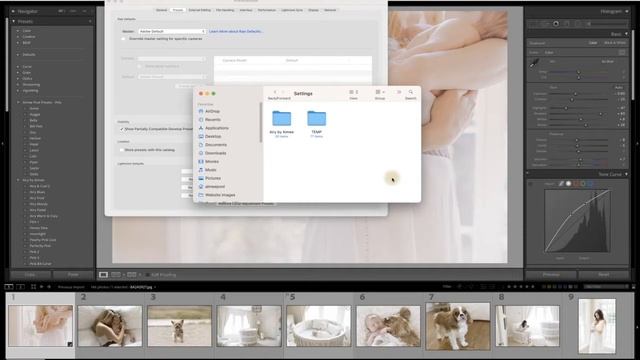The image size is (640, 360).
Task: Open the profile browser grid icon
Action: click(622, 52)
